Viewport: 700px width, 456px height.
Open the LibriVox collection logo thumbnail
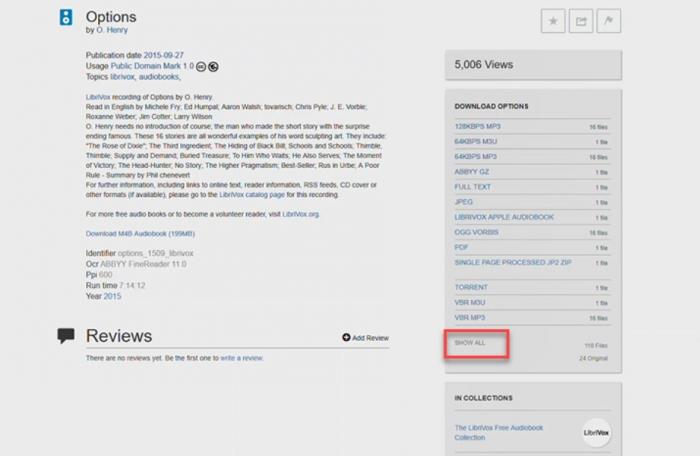pyautogui.click(x=596, y=432)
